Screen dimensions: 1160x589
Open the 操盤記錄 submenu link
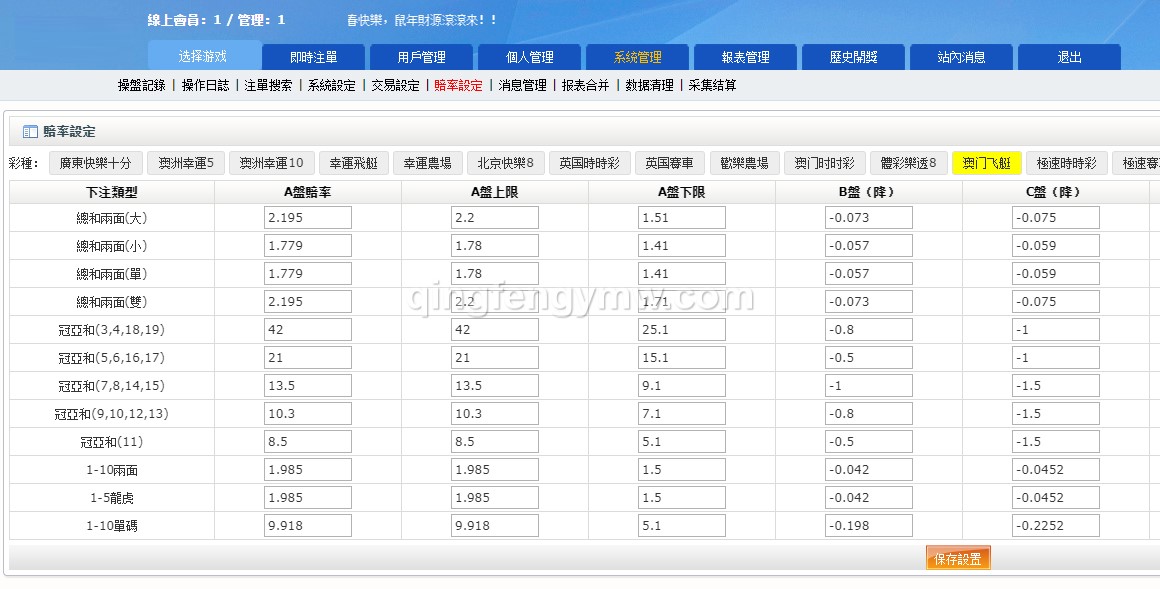coord(141,86)
